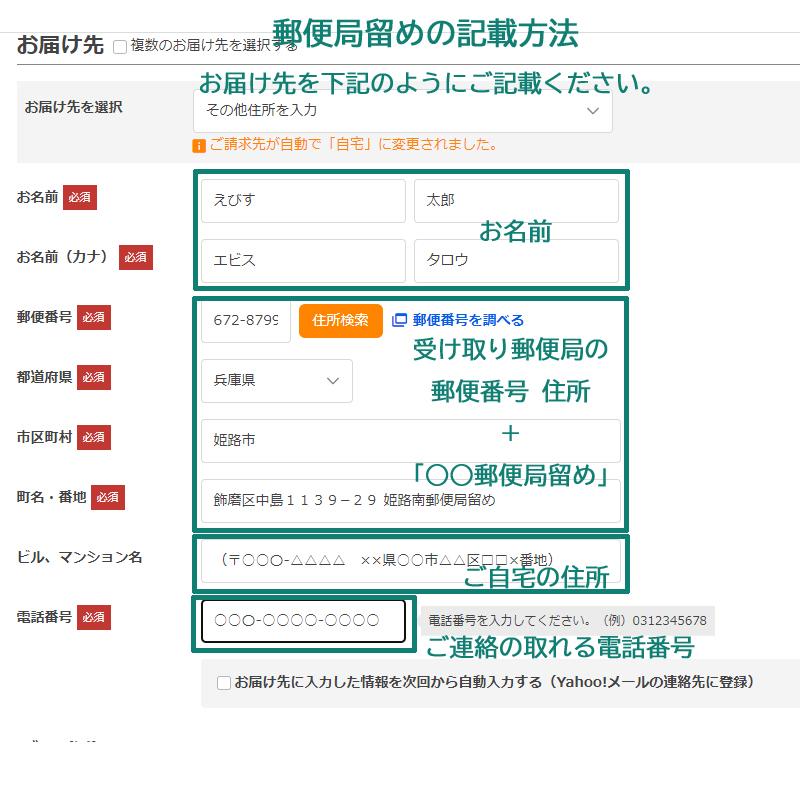Viewport: 800px width, 800px height.
Task: Click the 町名・番地 field with 姫路南郵便局留め
Action: tap(410, 501)
